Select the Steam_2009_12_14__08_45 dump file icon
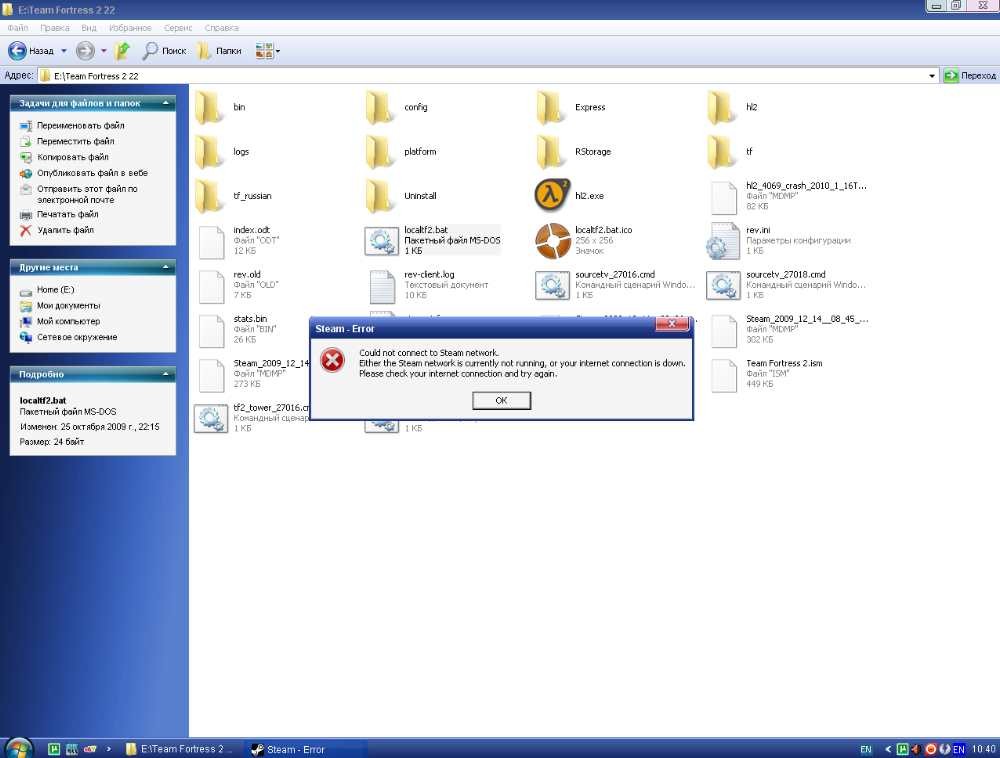This screenshot has width=1000, height=758. tap(723, 330)
